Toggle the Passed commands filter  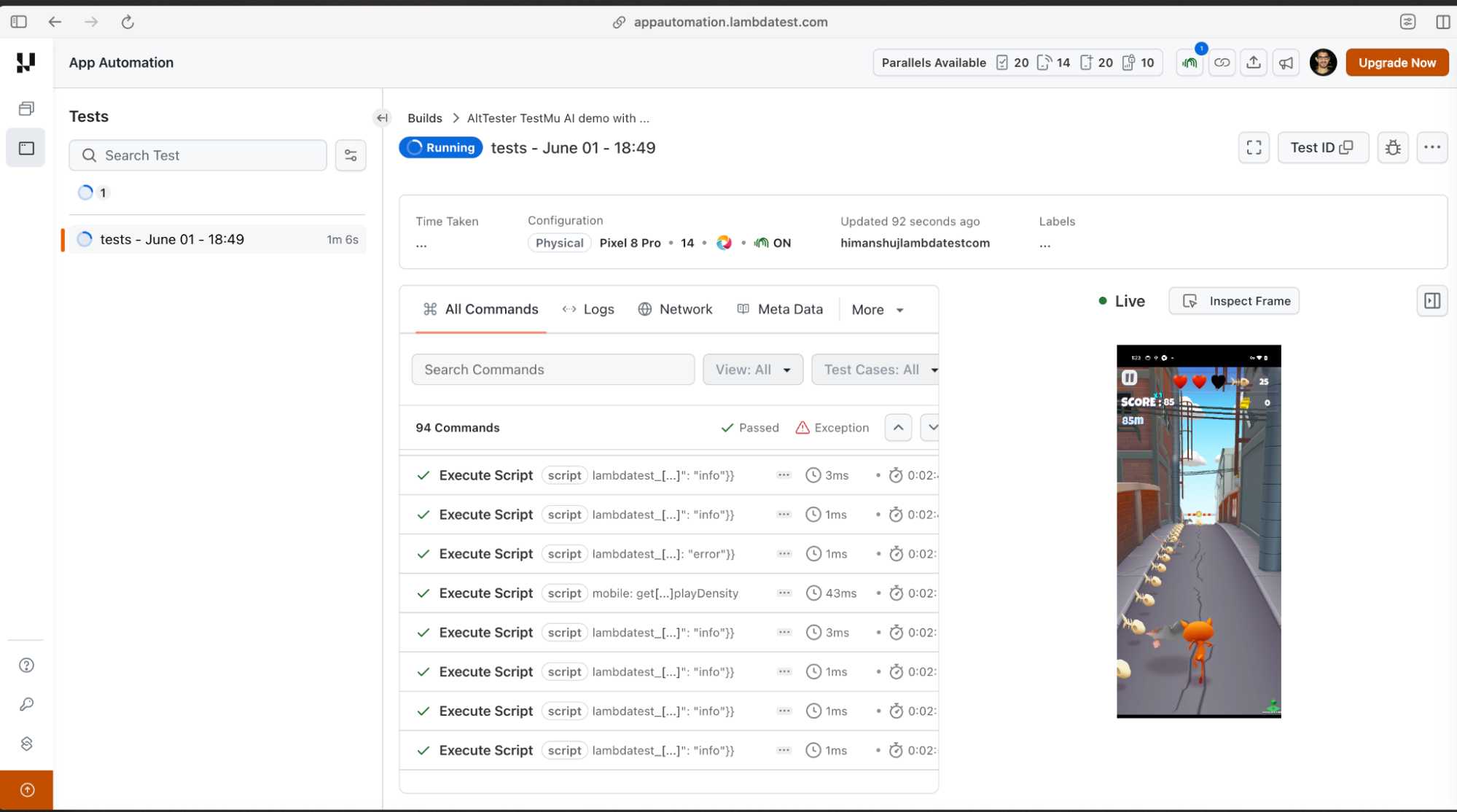tap(750, 428)
